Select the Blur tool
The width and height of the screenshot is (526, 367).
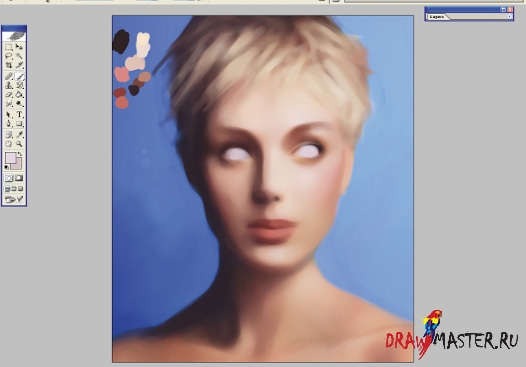pyautogui.click(x=9, y=103)
